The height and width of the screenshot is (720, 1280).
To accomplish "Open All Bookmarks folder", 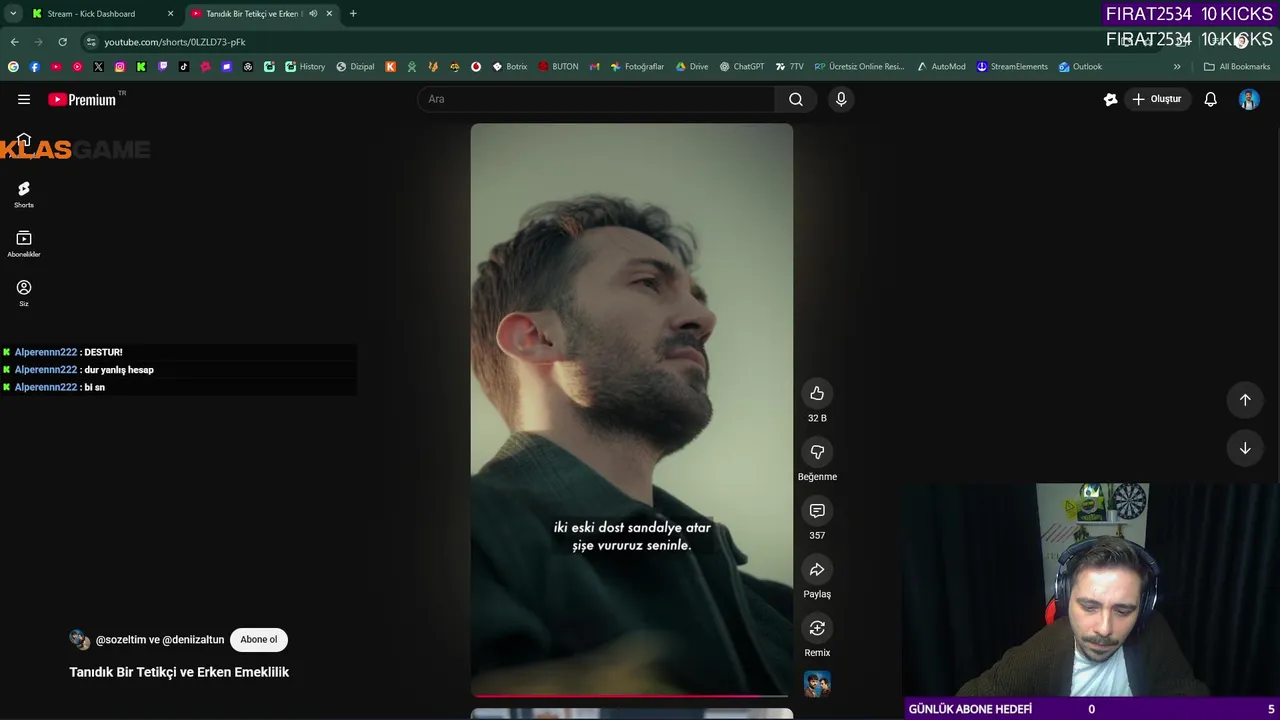I will (x=1237, y=67).
